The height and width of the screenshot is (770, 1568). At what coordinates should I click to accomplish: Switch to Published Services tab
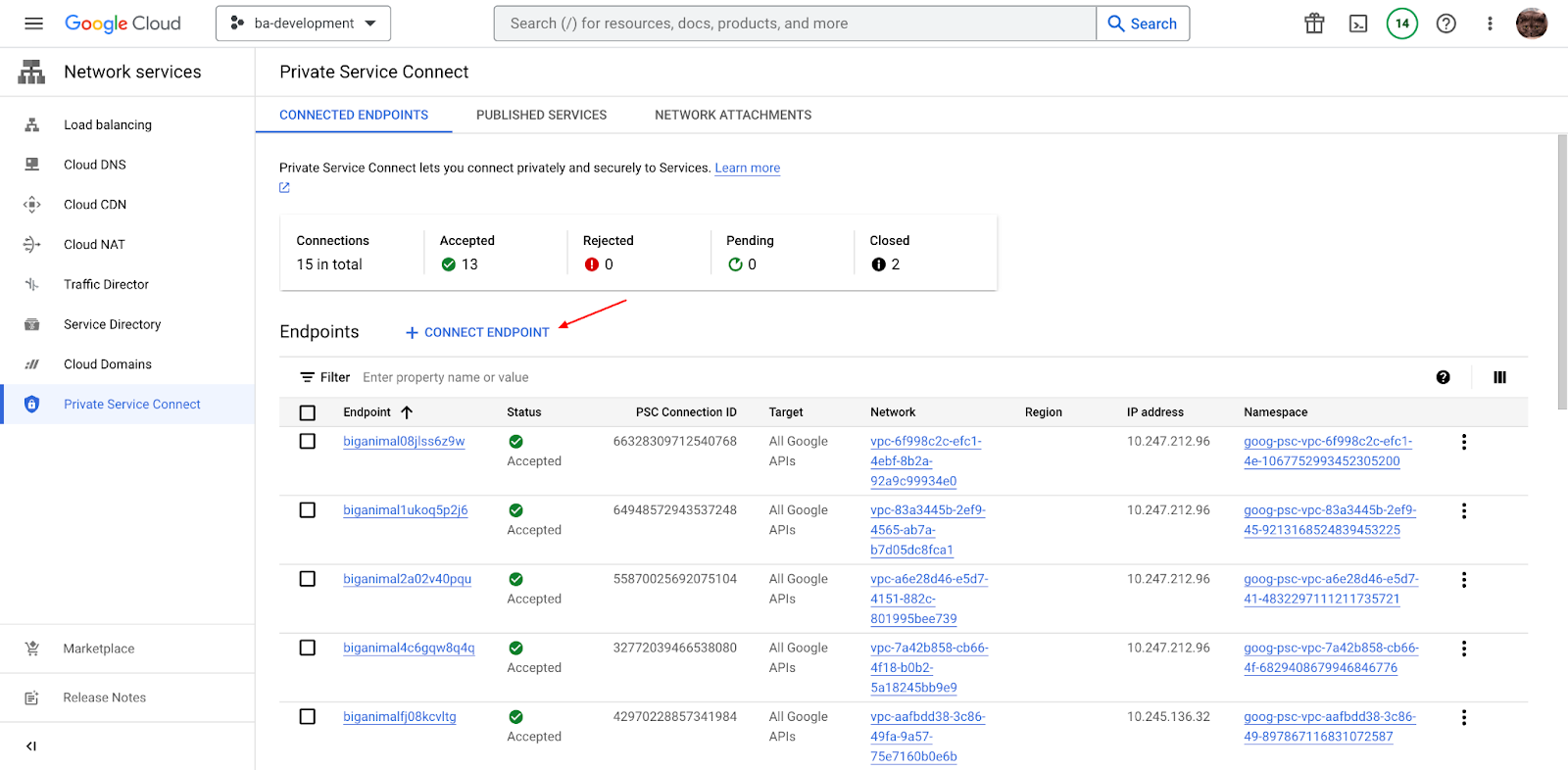[542, 115]
